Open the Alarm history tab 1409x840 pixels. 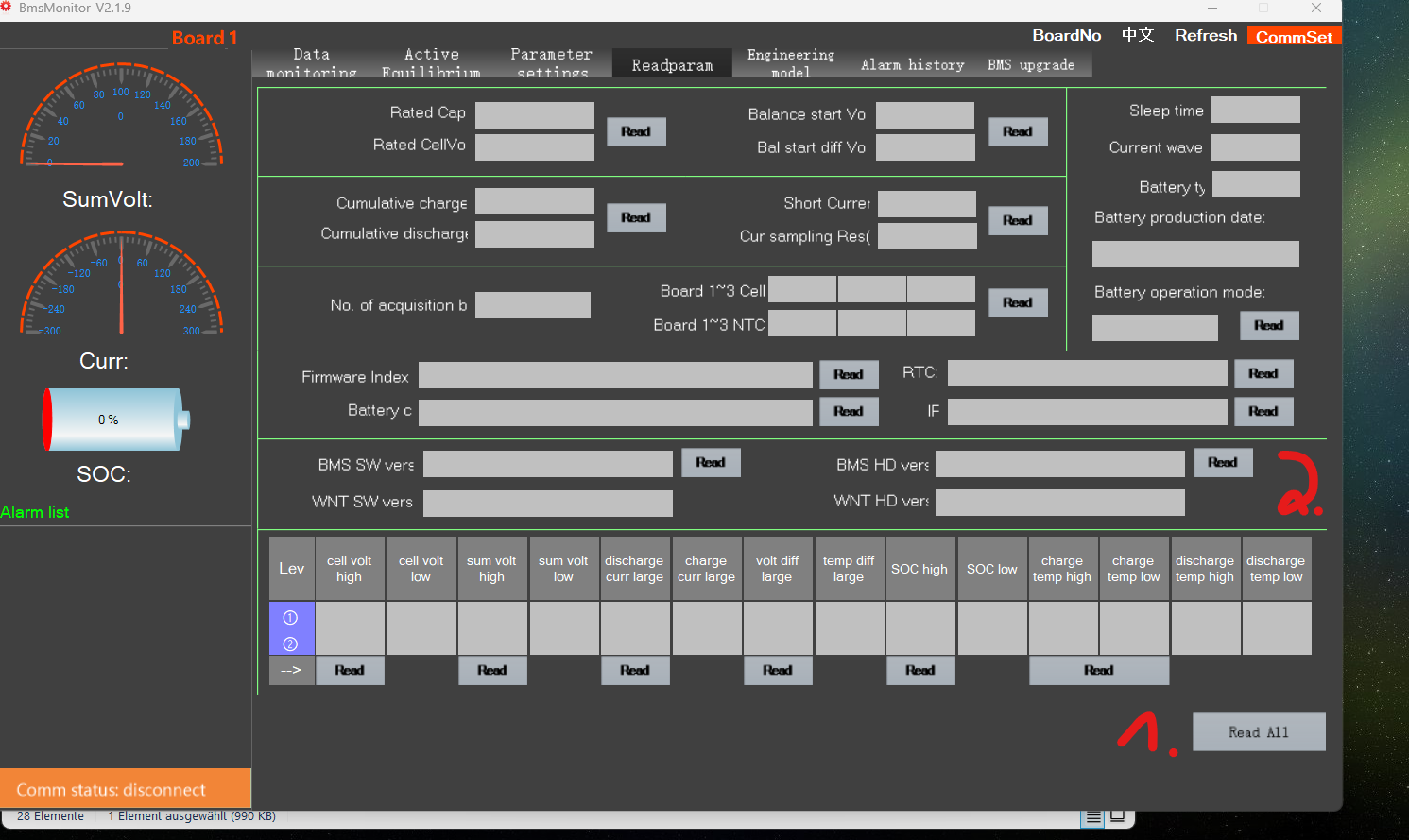[912, 64]
